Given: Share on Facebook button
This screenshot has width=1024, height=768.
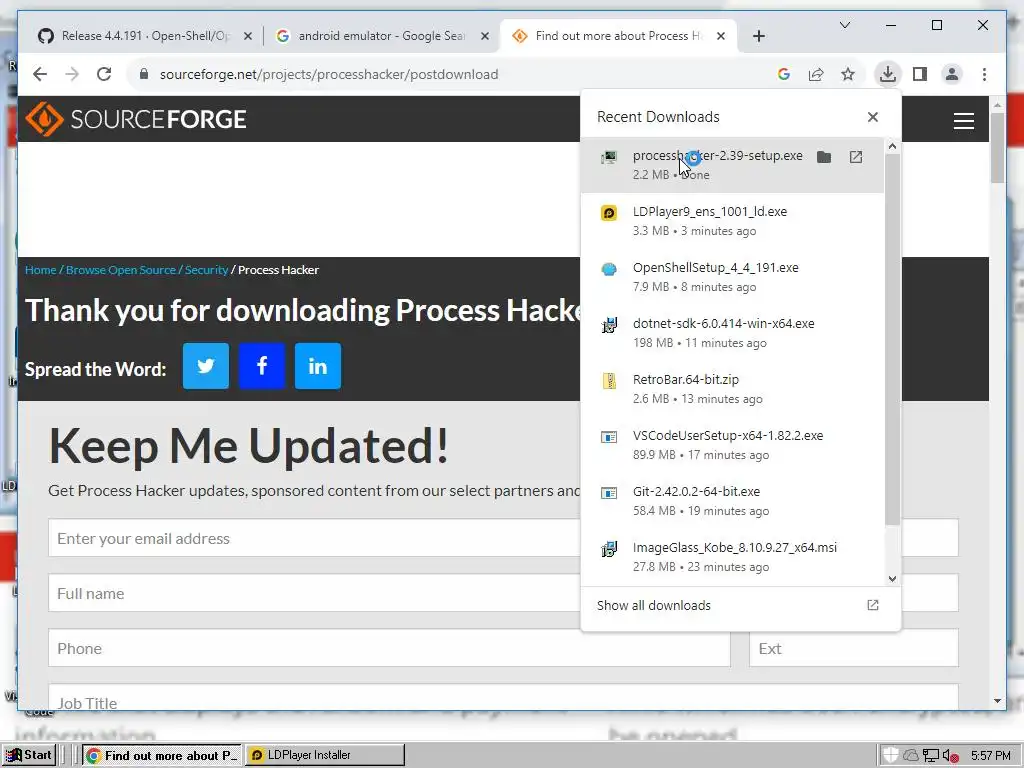Looking at the screenshot, I should pos(262,366).
